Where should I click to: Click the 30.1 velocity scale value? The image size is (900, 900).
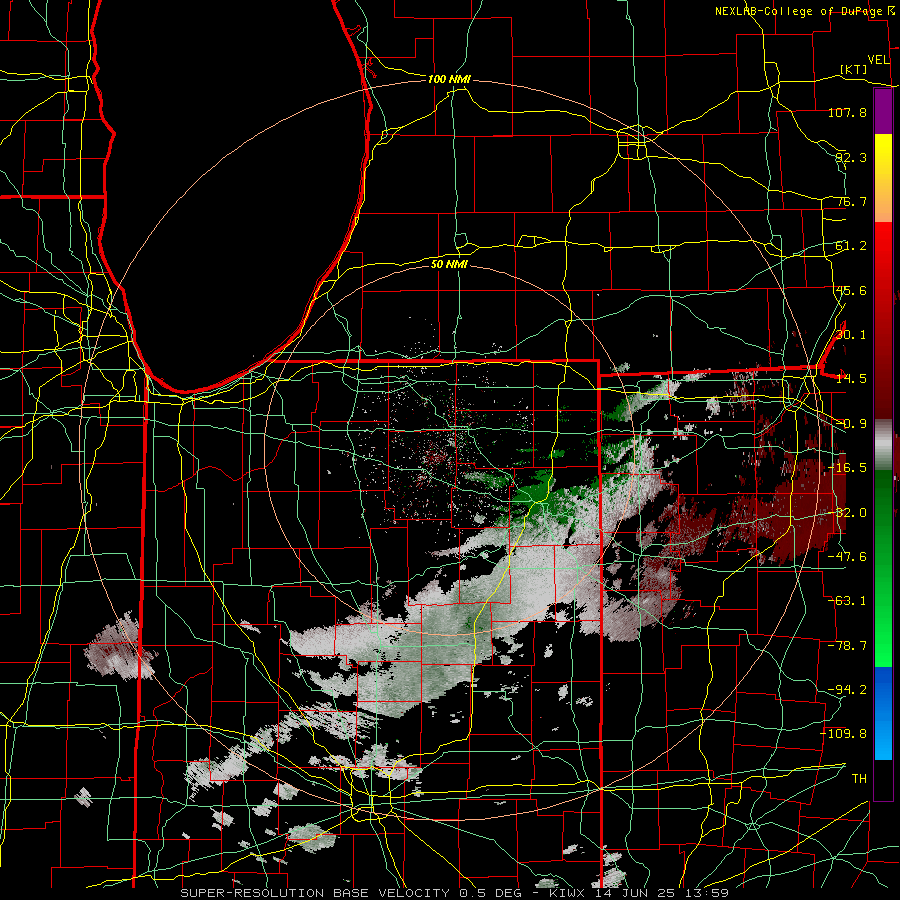pyautogui.click(x=851, y=335)
